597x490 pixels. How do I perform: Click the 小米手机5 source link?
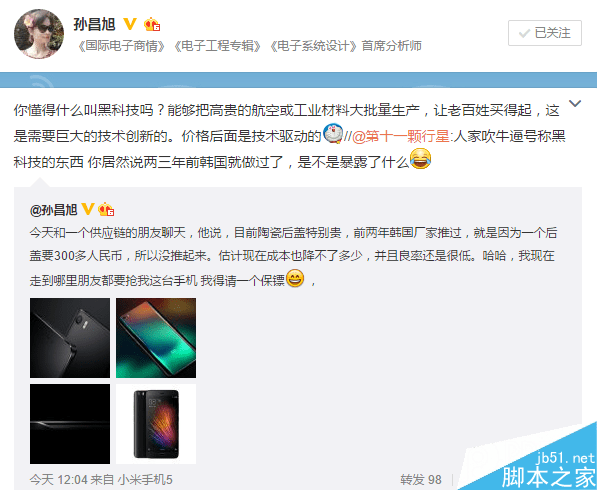(x=145, y=479)
